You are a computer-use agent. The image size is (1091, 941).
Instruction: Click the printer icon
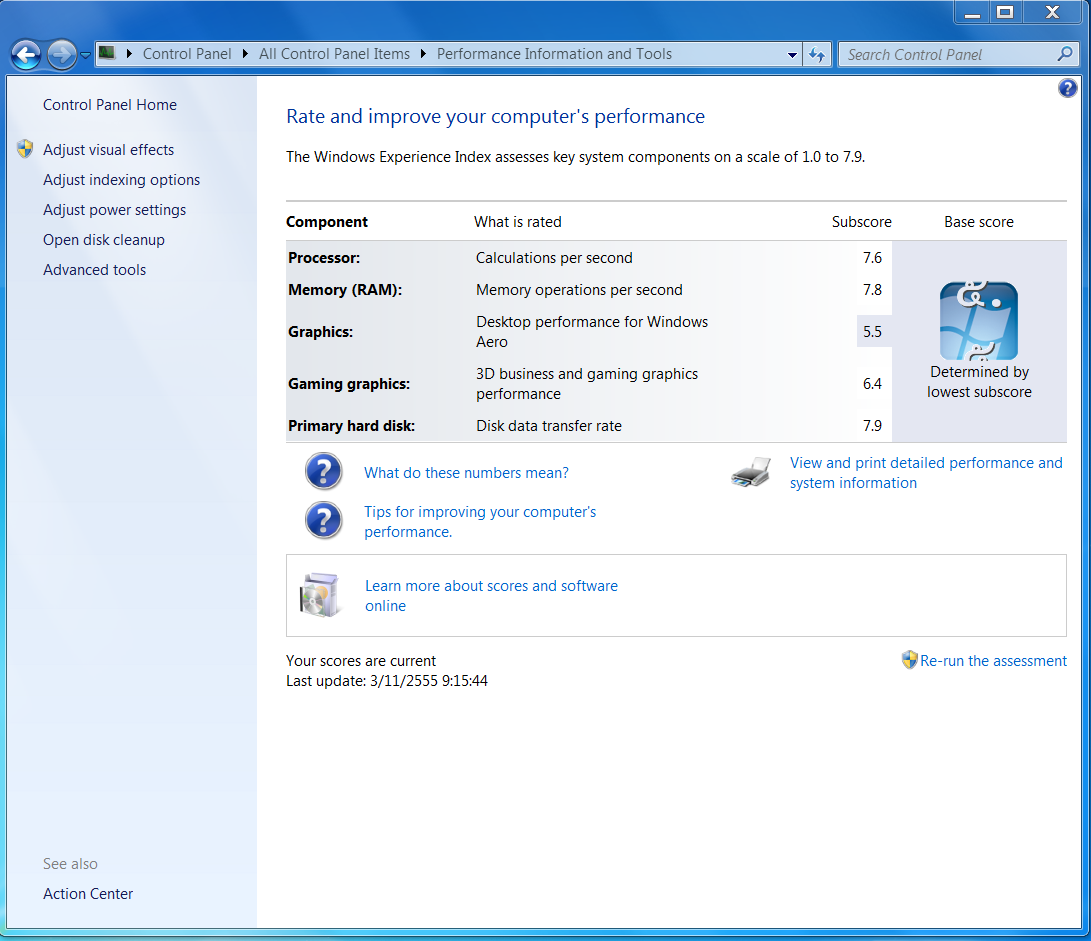(x=751, y=472)
